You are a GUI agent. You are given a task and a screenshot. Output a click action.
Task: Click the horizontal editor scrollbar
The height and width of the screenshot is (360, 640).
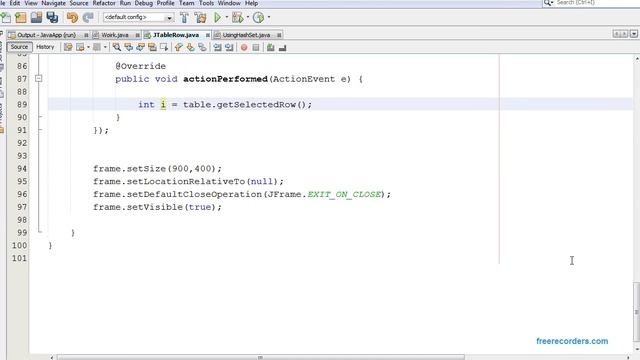[260, 358]
